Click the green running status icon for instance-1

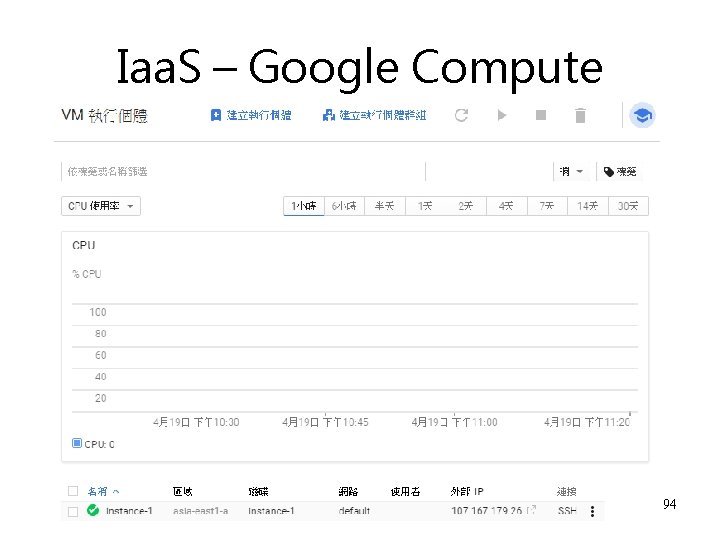93,510
